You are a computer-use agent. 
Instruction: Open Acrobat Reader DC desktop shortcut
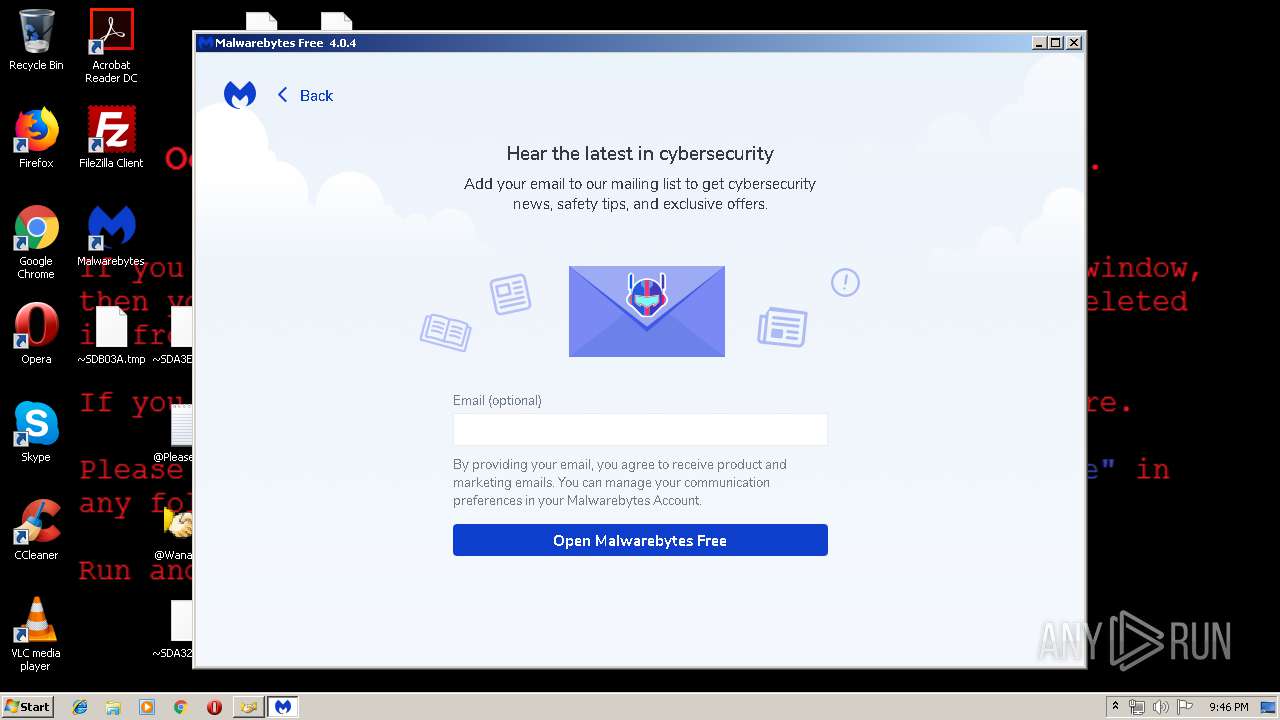coord(111,45)
